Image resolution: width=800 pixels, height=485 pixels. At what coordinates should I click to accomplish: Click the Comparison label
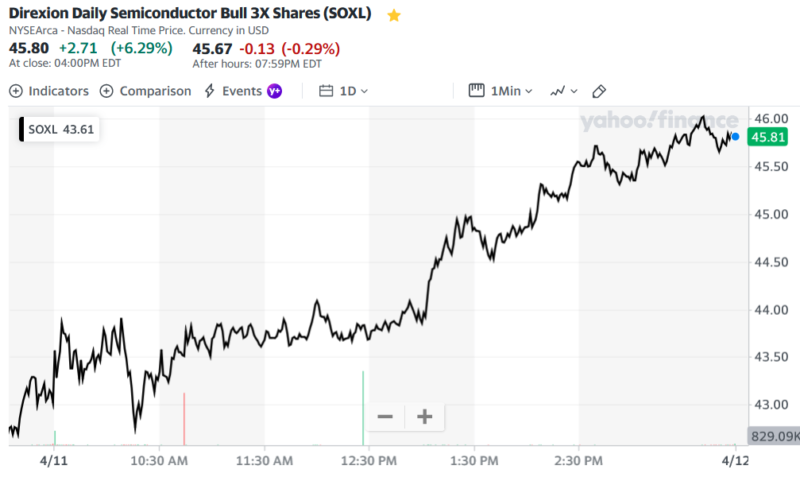[x=155, y=91]
